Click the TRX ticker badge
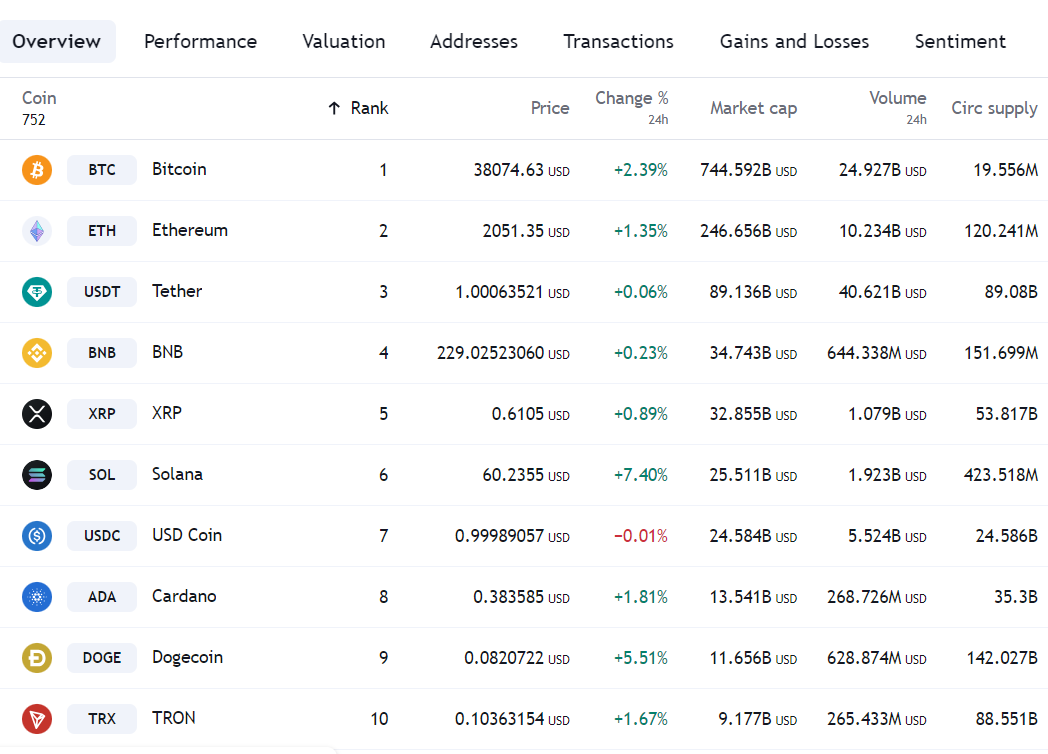The width and height of the screenshot is (1048, 754). [x=102, y=719]
